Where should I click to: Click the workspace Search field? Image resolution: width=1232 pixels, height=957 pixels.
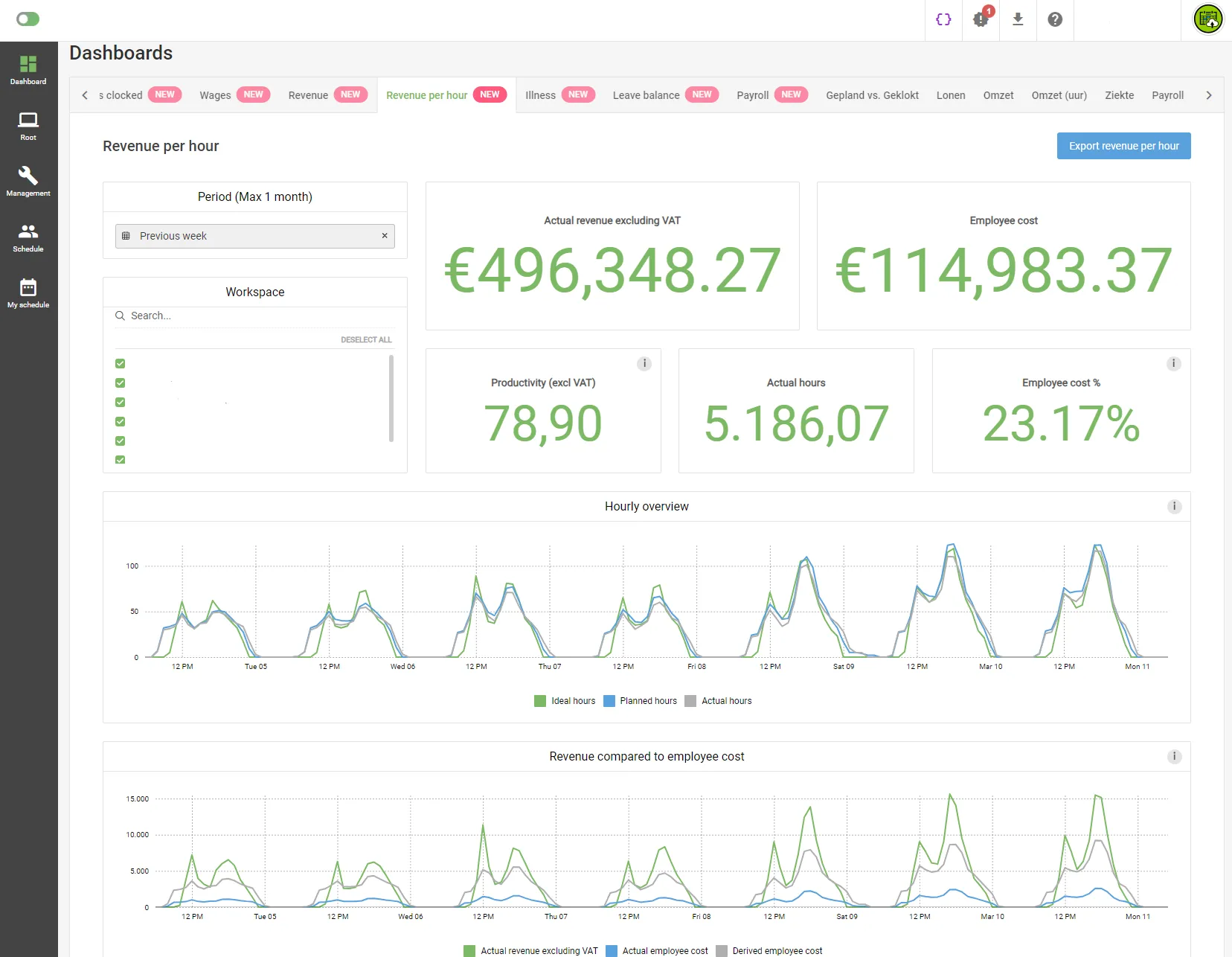click(254, 316)
